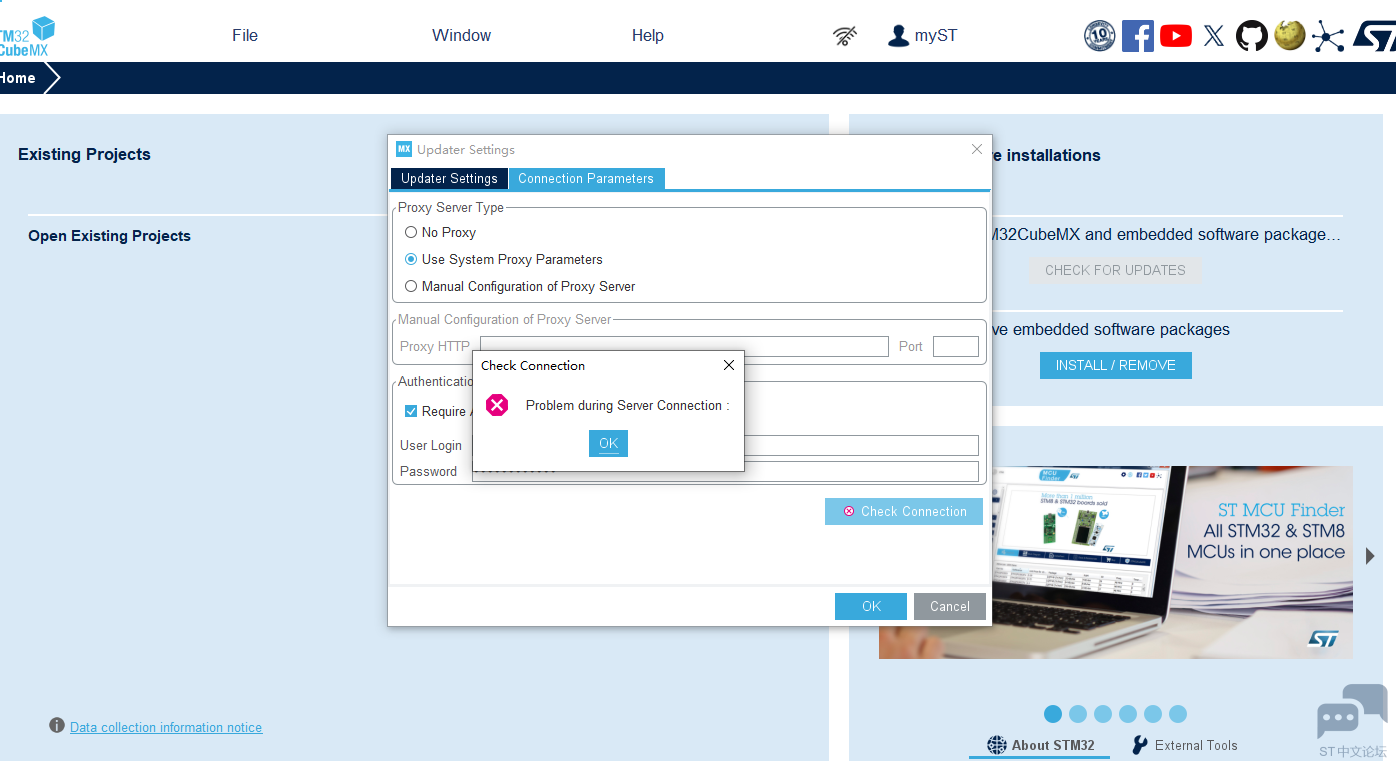Click the User Login input field
Image resolution: width=1396 pixels, height=767 pixels.
coord(860,445)
